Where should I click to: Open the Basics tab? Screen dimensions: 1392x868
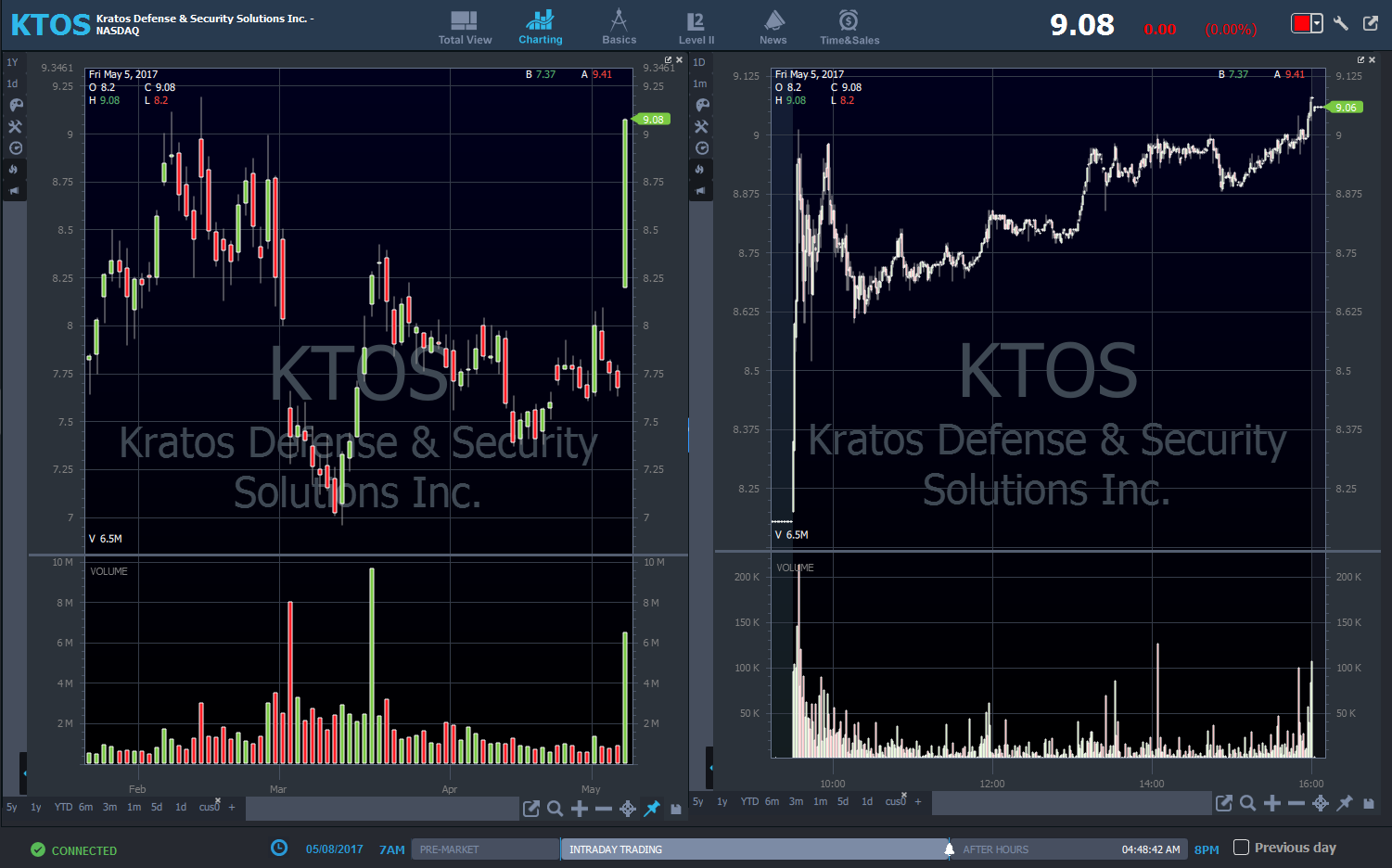(619, 27)
